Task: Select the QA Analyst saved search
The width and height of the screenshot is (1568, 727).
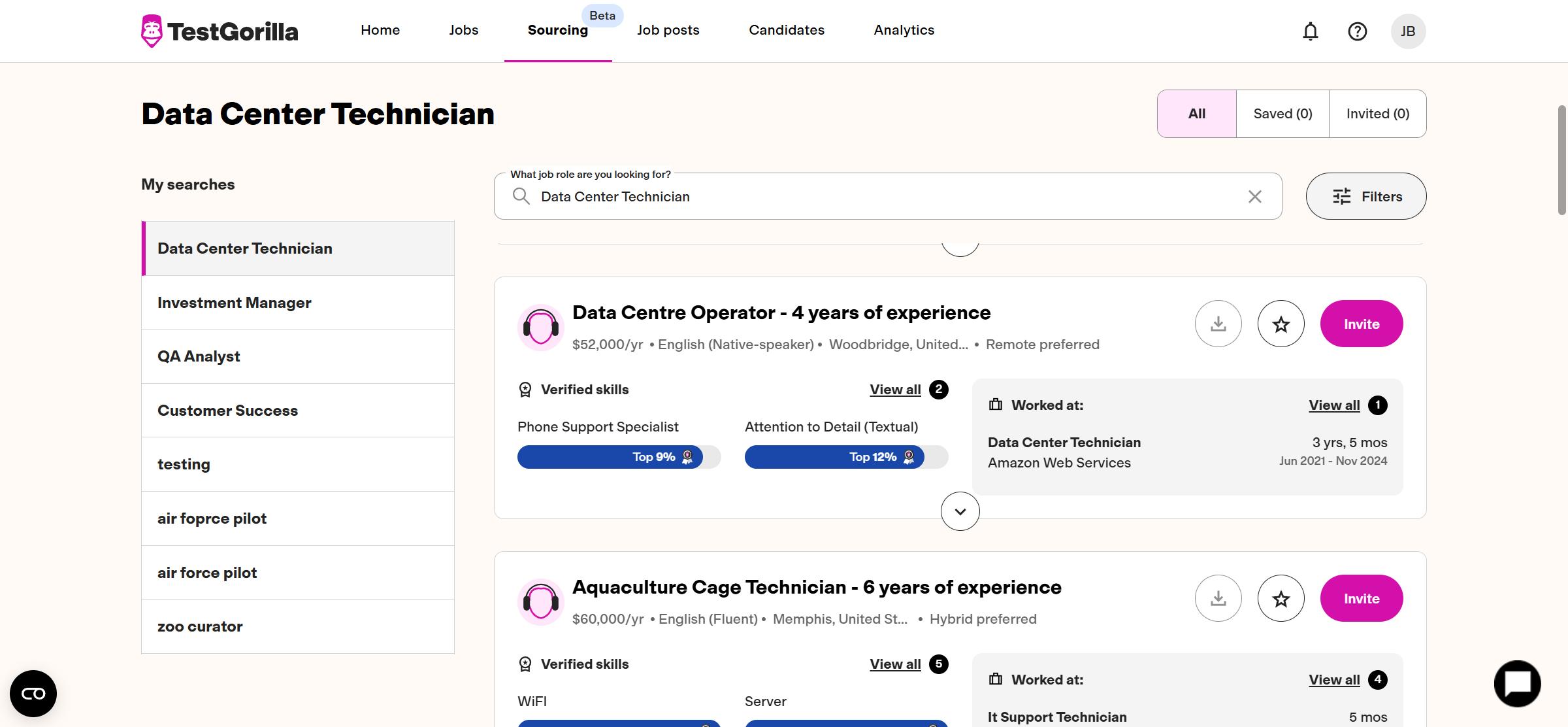Action: click(199, 356)
